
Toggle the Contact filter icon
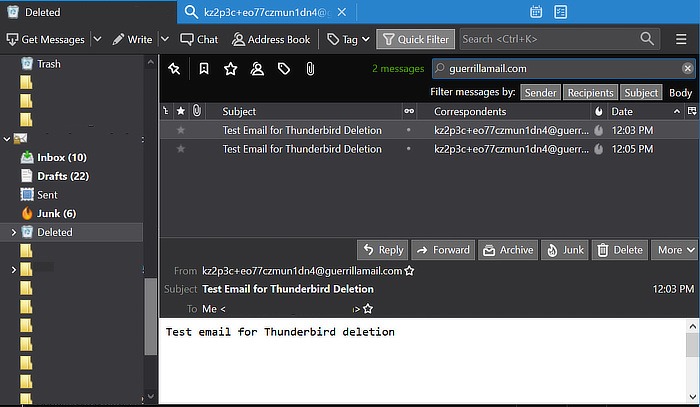click(x=257, y=69)
